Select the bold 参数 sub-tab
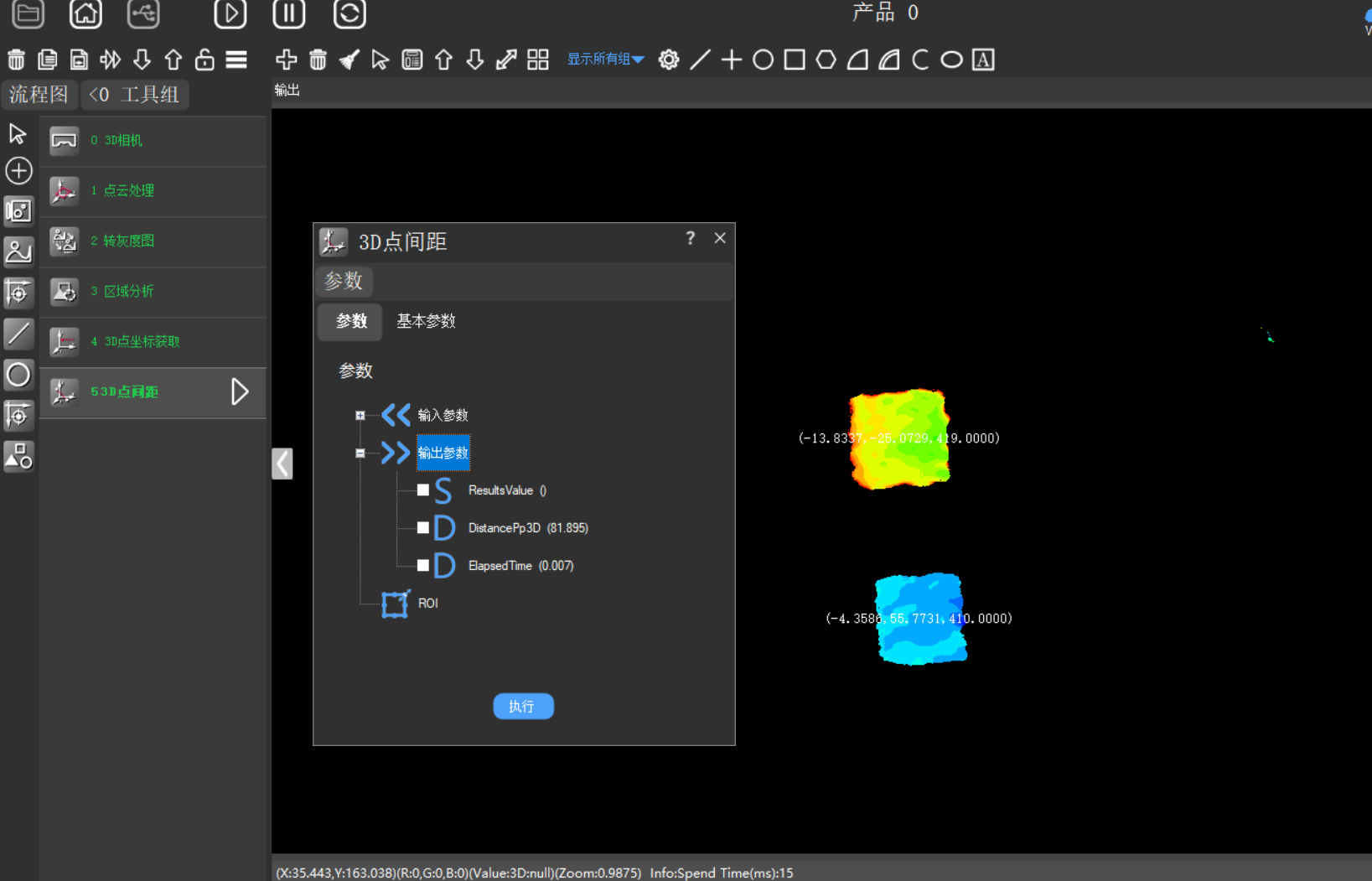The height and width of the screenshot is (881, 1372). (351, 321)
